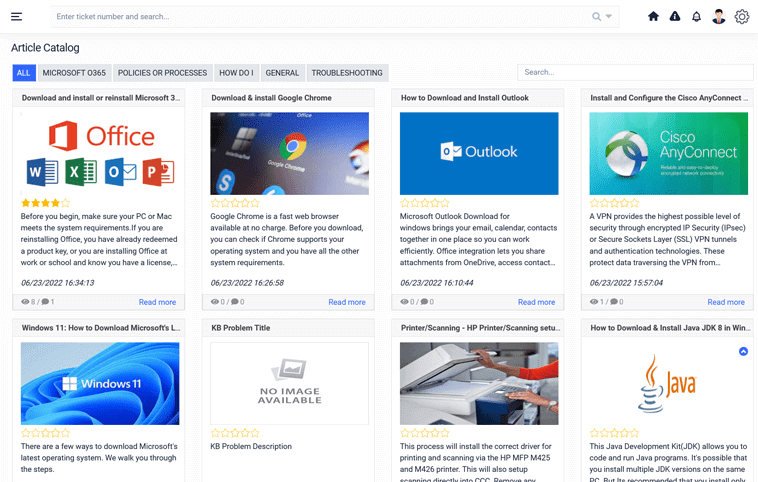Image resolution: width=758 pixels, height=482 pixels.
Task: Click the comments bubble on Chrome article
Action: coord(234,302)
